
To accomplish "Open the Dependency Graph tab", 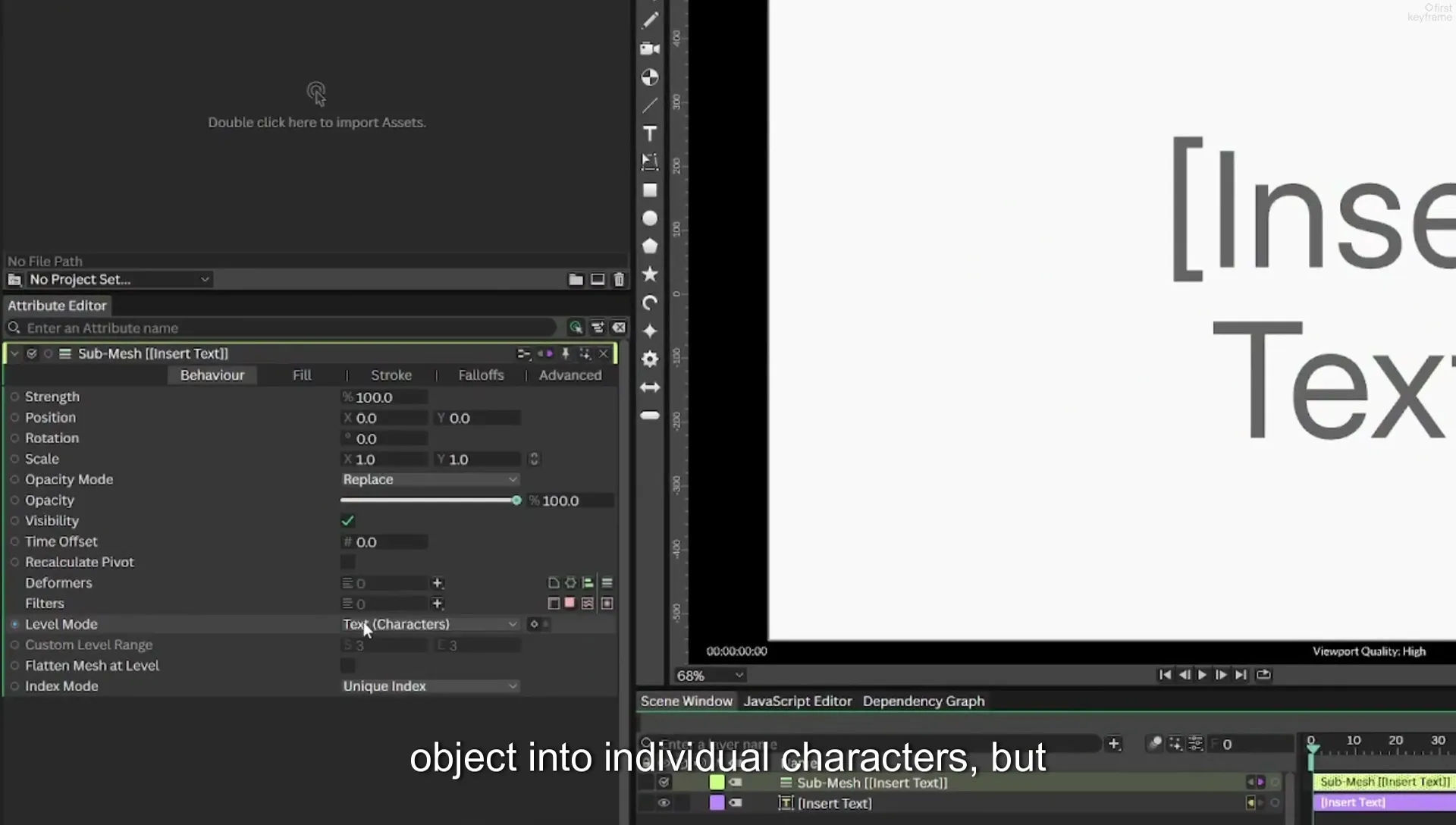I will coord(924,701).
